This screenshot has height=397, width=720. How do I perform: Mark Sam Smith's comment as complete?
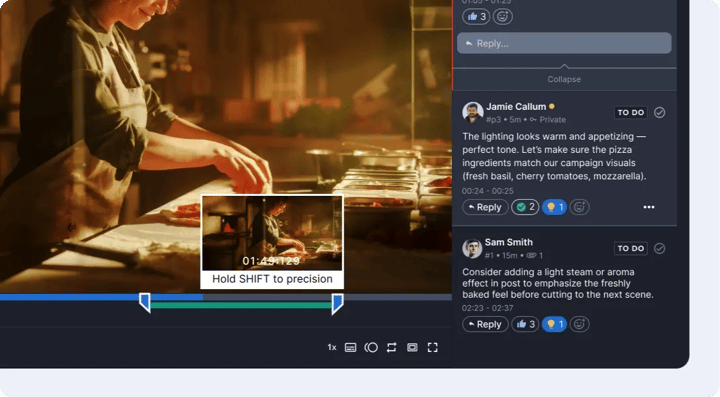pyautogui.click(x=659, y=248)
